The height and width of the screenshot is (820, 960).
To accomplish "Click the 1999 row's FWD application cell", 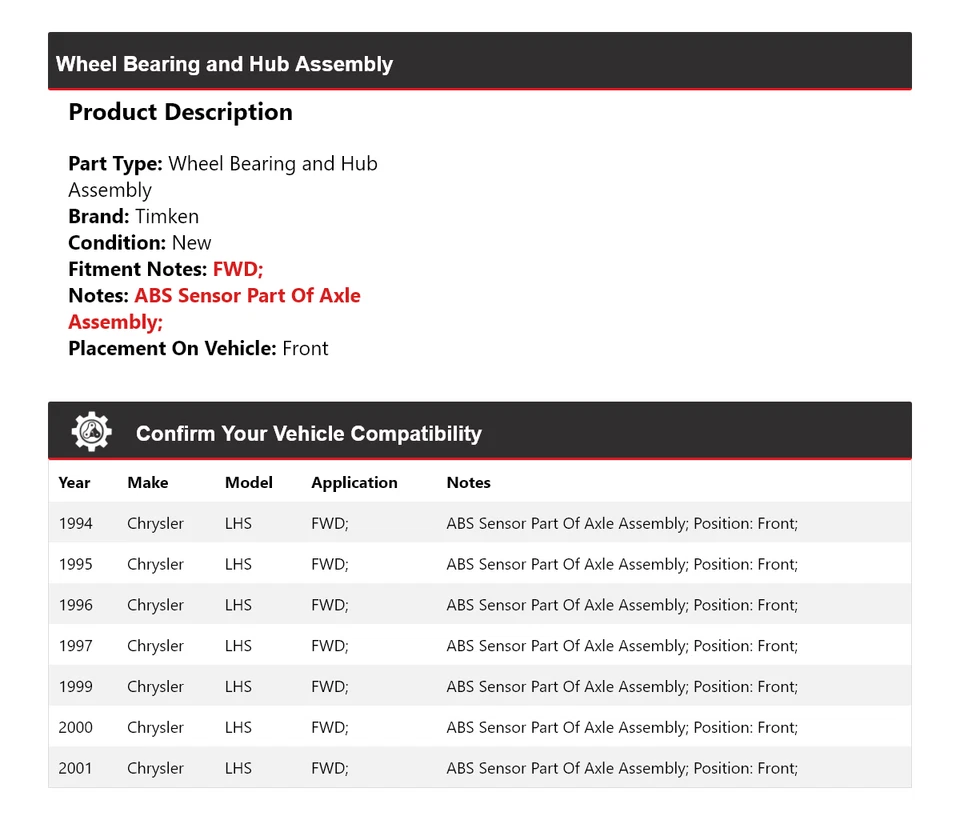I will pyautogui.click(x=329, y=687).
